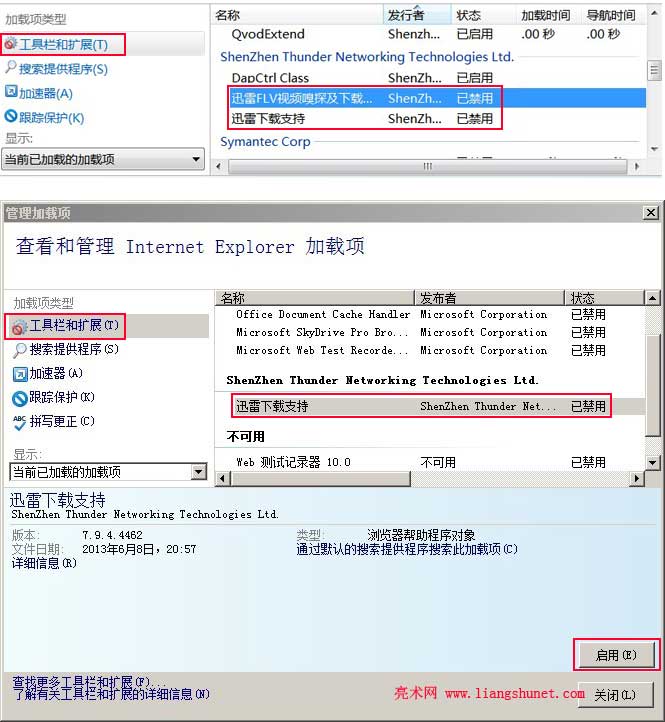
Task: Select Microsoft SkyDrive Pro Bro... row
Action: click(x=430, y=332)
